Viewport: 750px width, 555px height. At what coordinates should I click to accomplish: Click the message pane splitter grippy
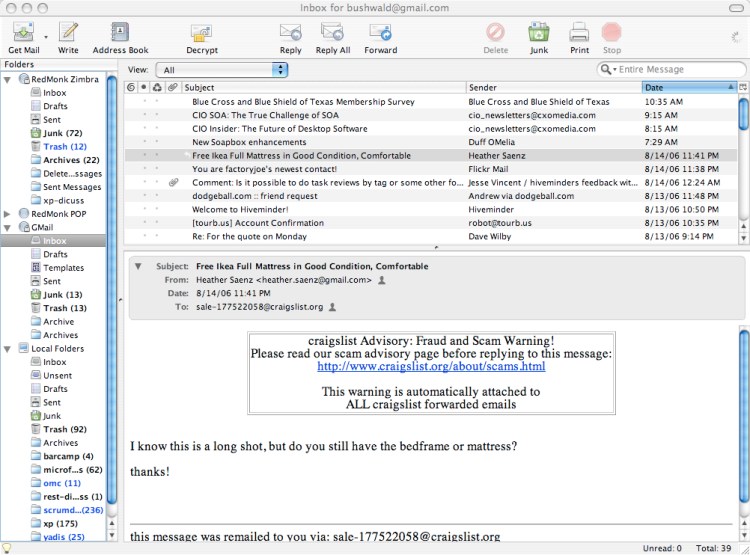click(x=435, y=247)
